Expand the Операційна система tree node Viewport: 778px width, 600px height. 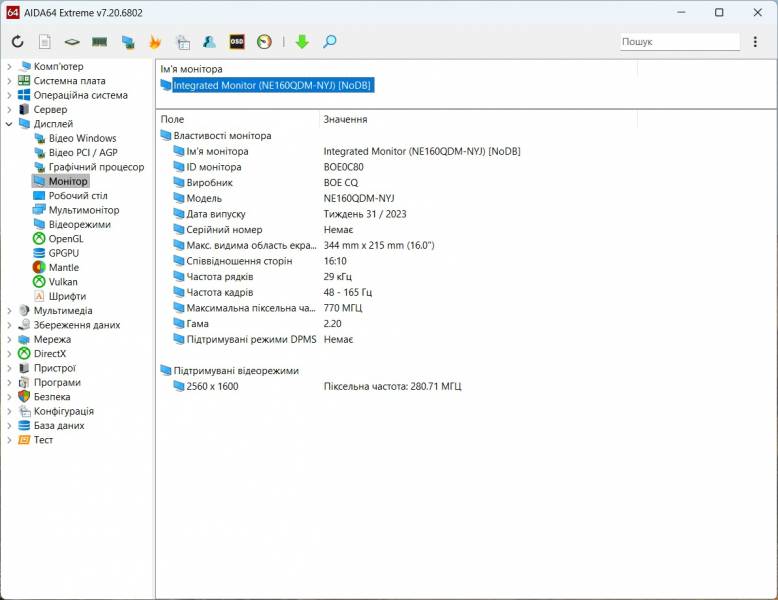tap(9, 95)
